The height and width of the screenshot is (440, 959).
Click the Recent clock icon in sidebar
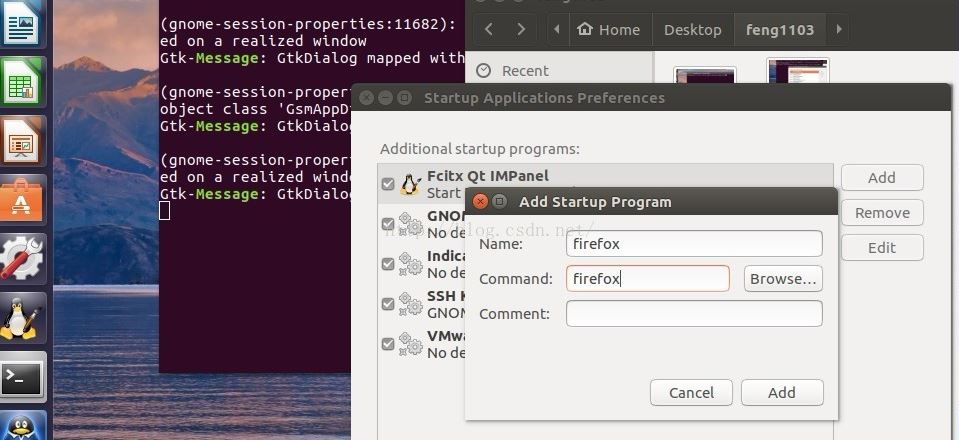(x=483, y=71)
